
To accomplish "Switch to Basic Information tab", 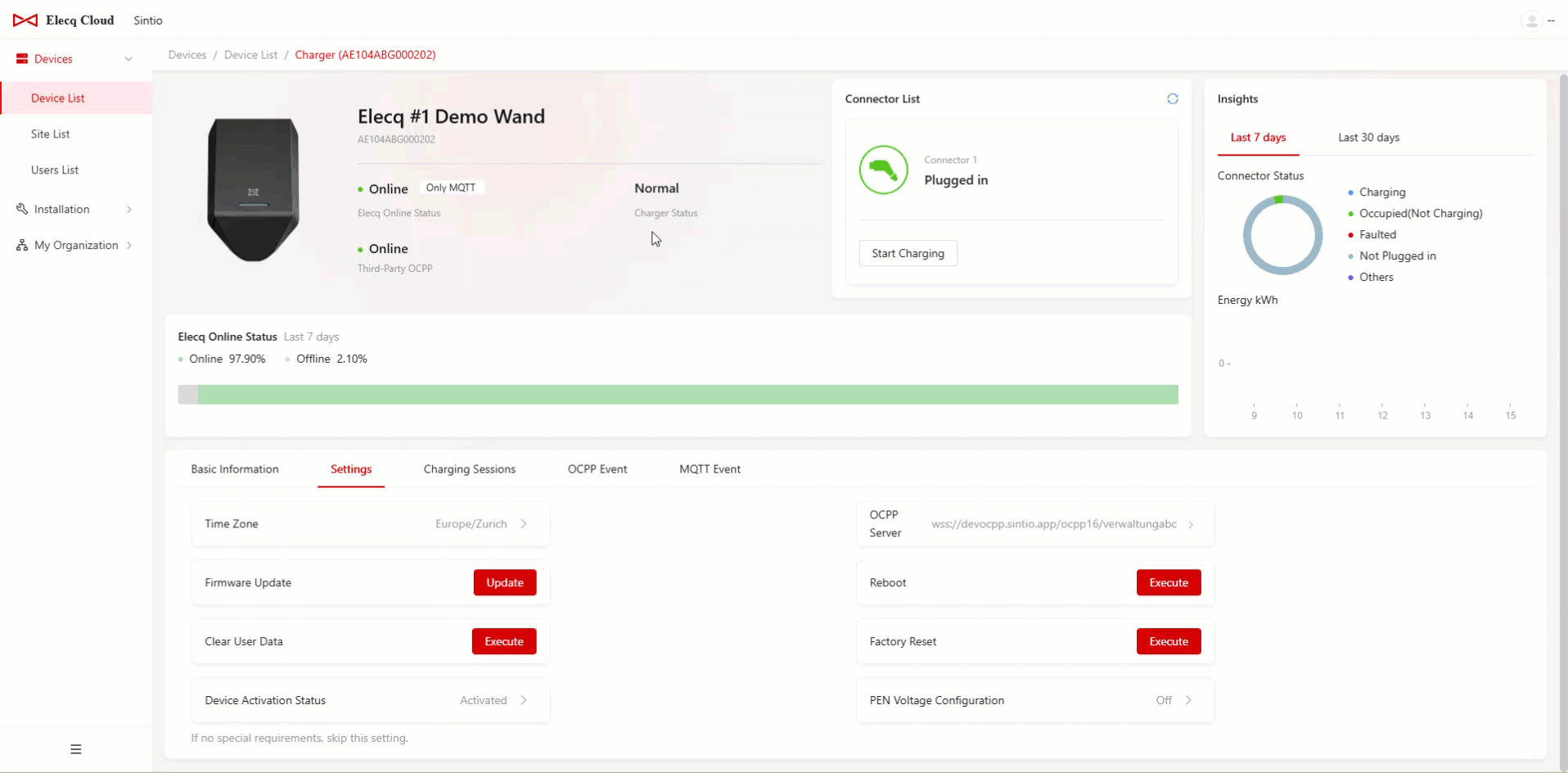I will click(235, 469).
